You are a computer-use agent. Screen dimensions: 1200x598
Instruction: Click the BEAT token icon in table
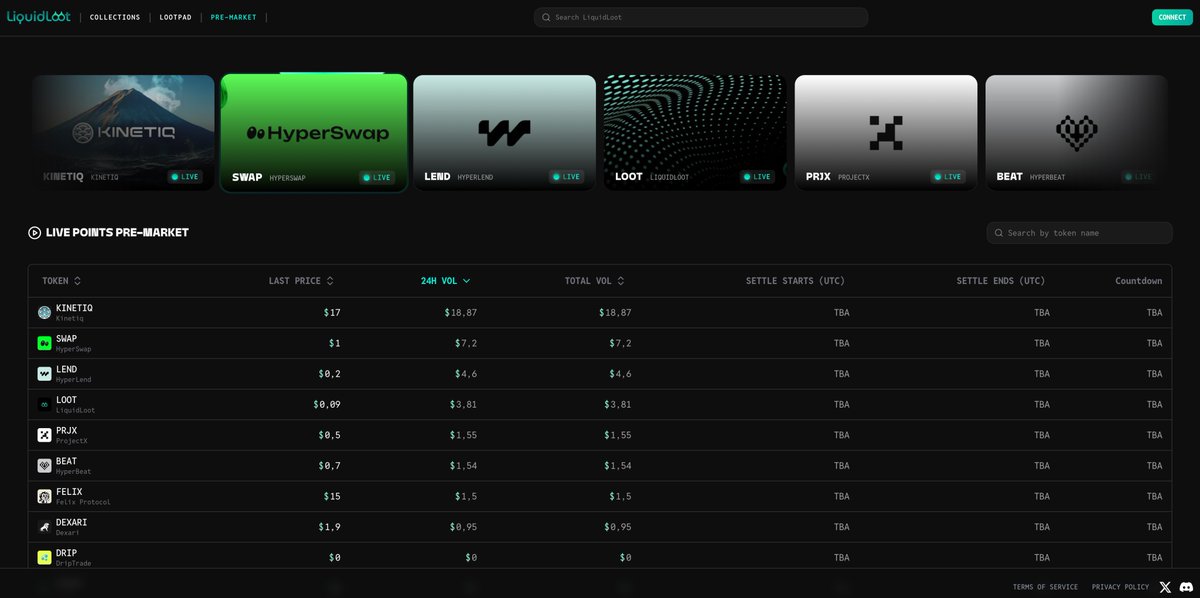click(x=44, y=466)
